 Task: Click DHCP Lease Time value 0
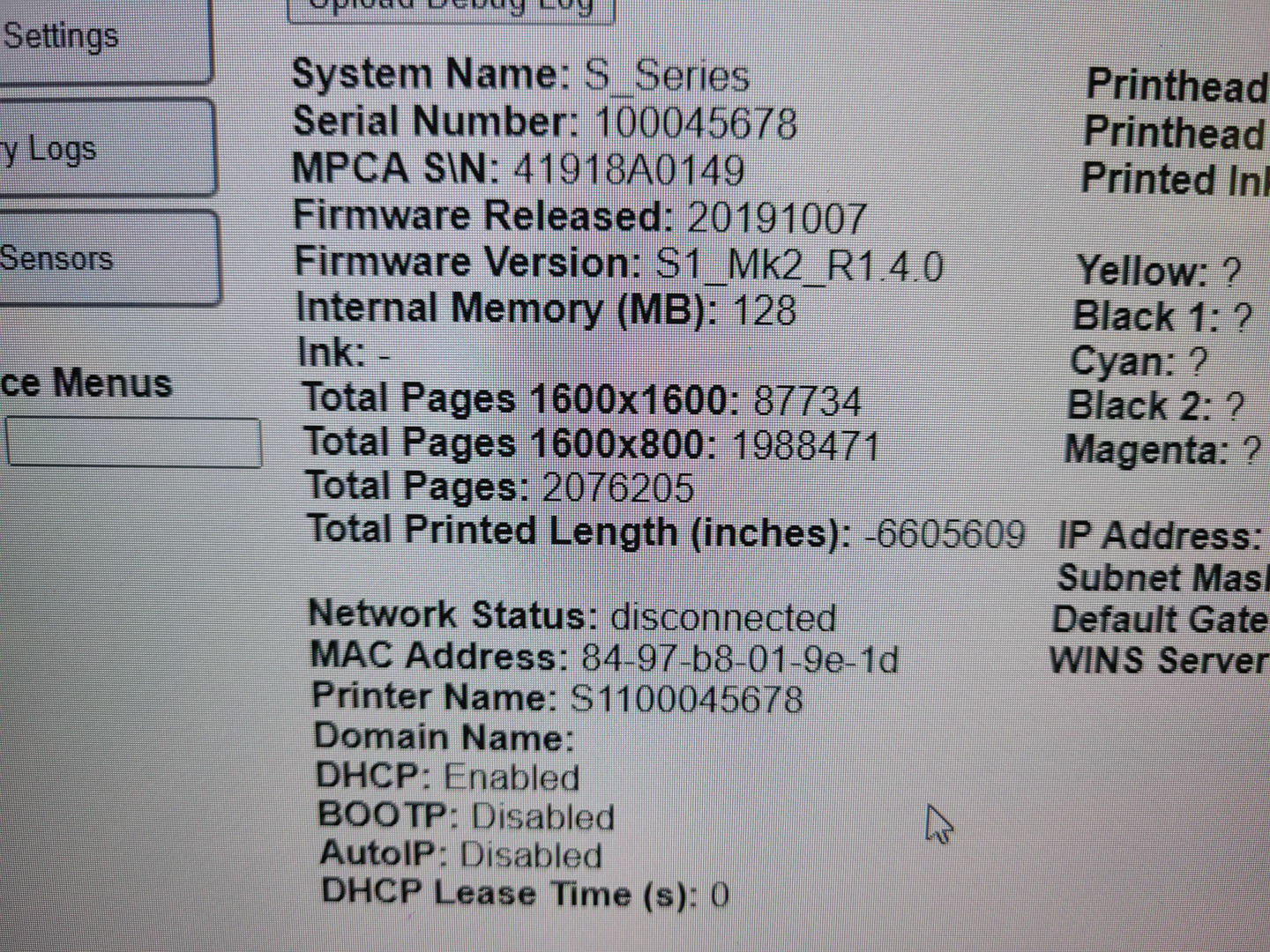[720, 895]
